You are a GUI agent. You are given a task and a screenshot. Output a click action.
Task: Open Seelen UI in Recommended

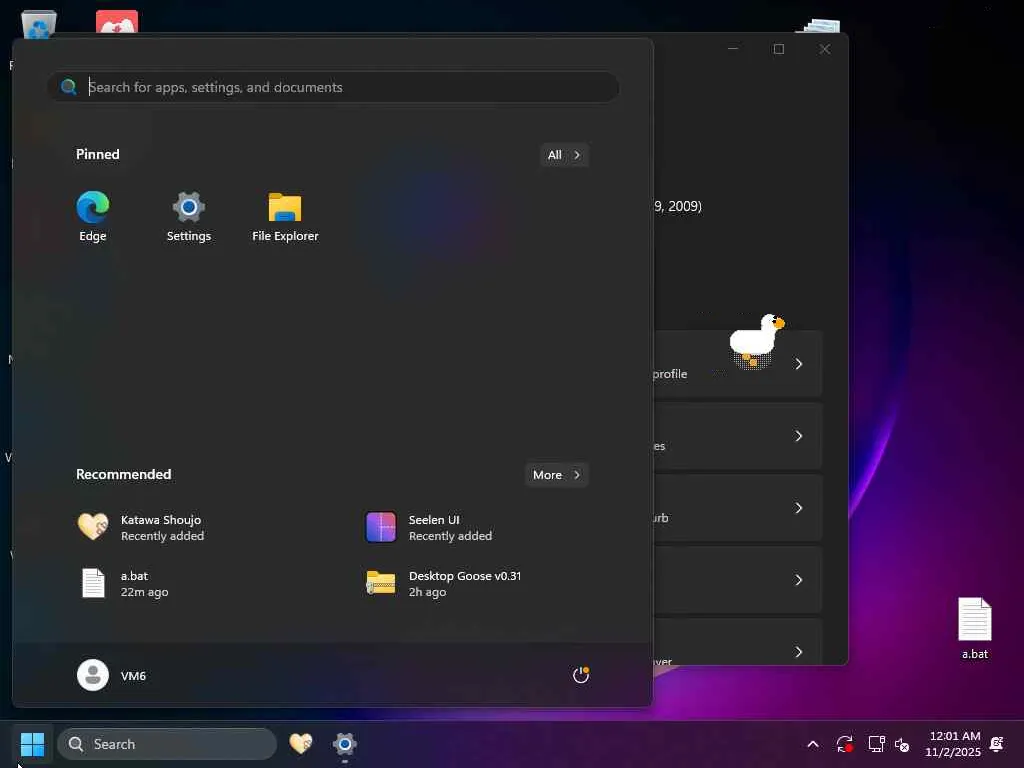tap(429, 527)
